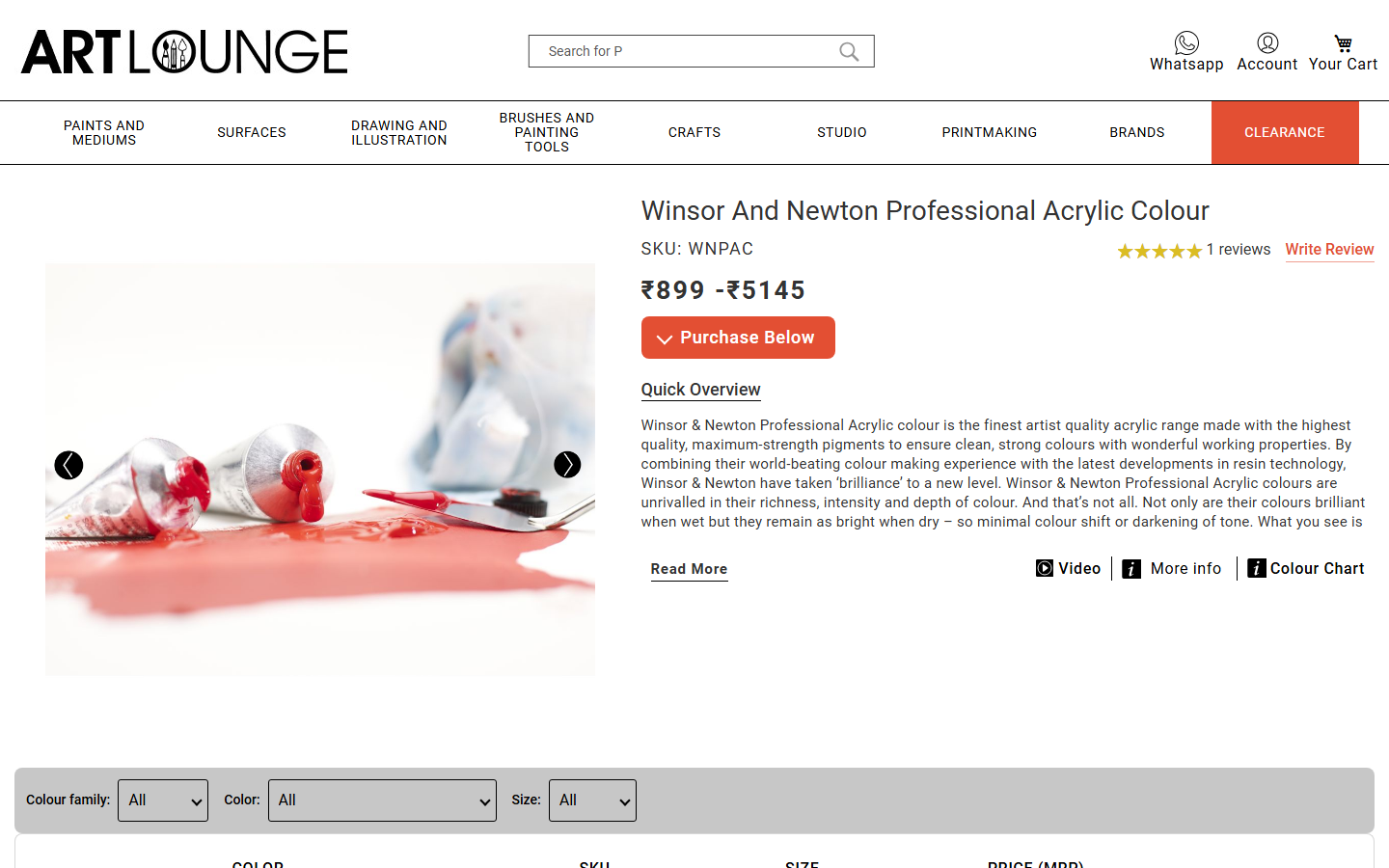Screen dimensions: 1389x868
Task: Click the Art Lounge logo
Action: [x=184, y=51]
